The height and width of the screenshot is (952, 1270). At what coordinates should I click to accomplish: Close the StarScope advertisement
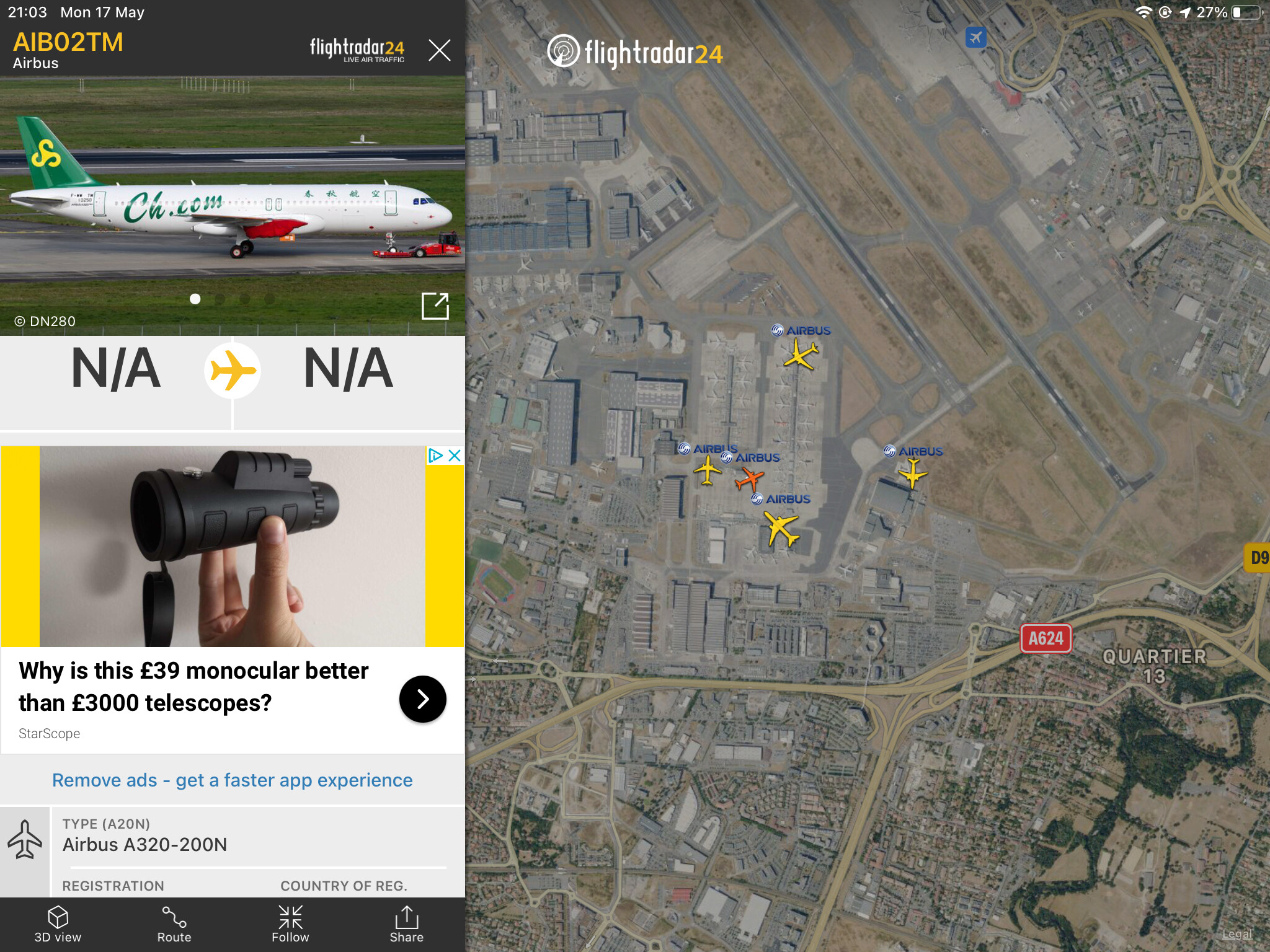tap(455, 456)
